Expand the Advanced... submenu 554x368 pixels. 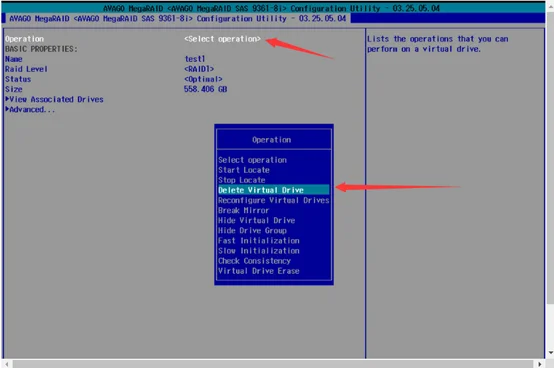pyautogui.click(x=30, y=110)
